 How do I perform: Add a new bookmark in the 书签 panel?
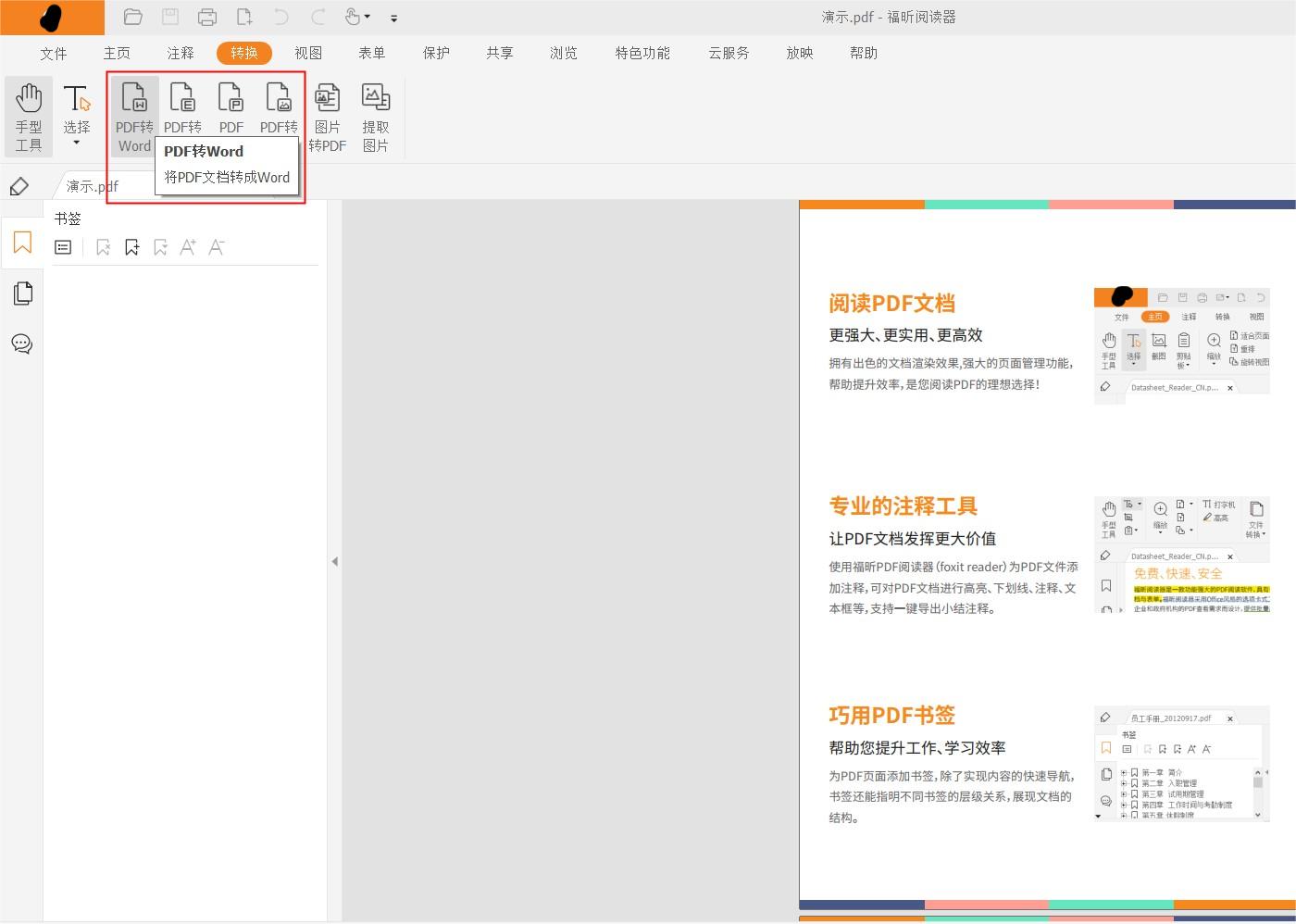[132, 246]
